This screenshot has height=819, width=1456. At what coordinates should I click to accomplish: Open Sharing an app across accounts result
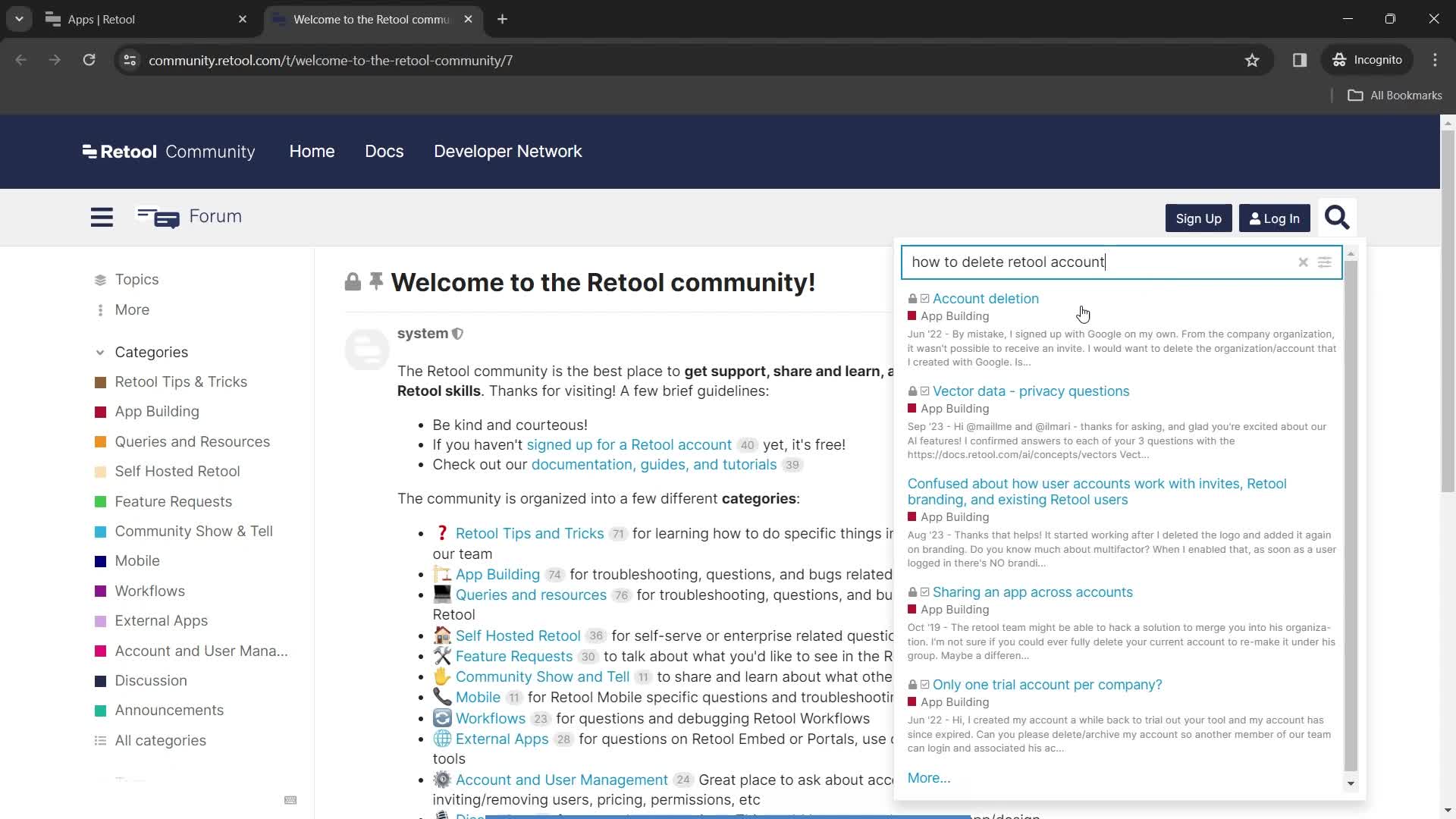(x=1032, y=592)
